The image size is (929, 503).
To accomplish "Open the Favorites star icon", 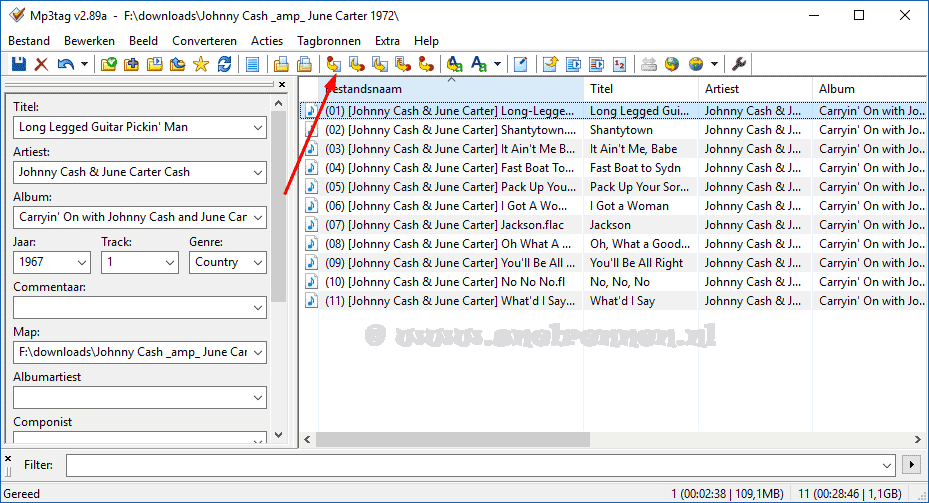I will (x=201, y=64).
